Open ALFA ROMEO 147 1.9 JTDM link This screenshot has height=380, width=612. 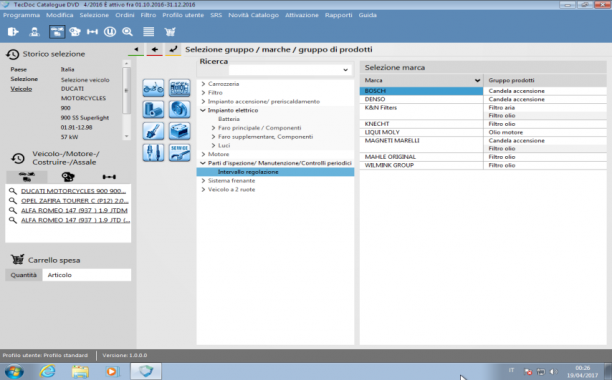[74, 211]
